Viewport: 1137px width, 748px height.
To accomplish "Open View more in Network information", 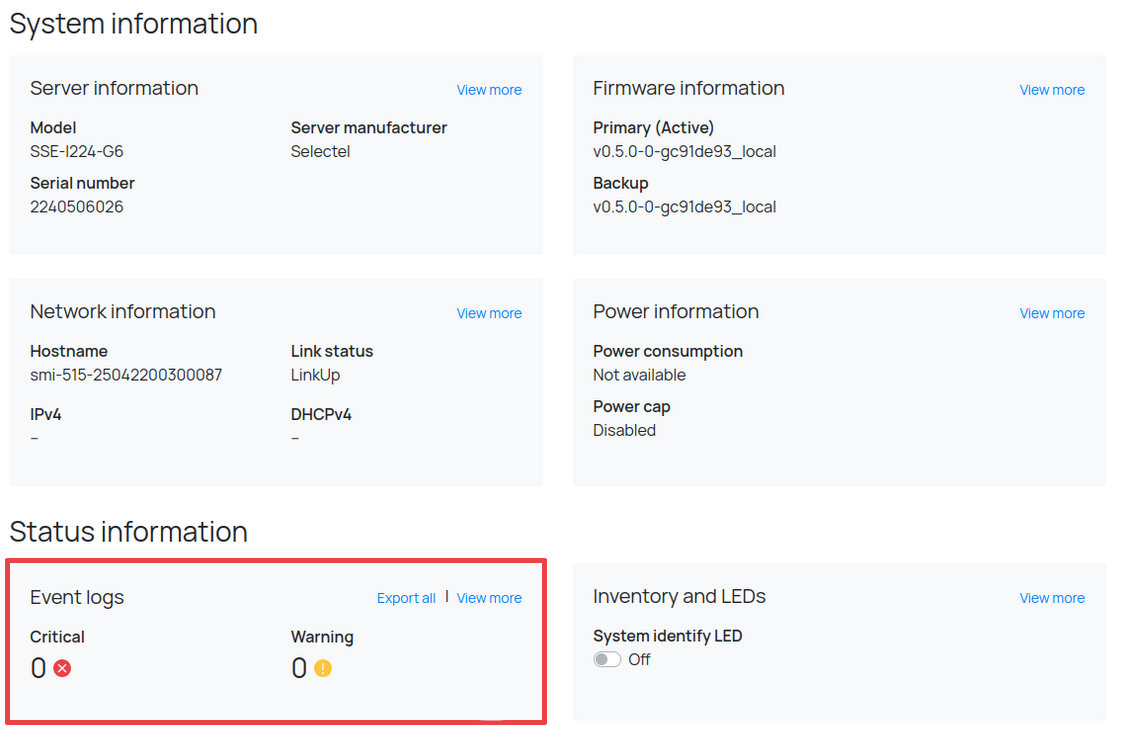I will [x=489, y=313].
